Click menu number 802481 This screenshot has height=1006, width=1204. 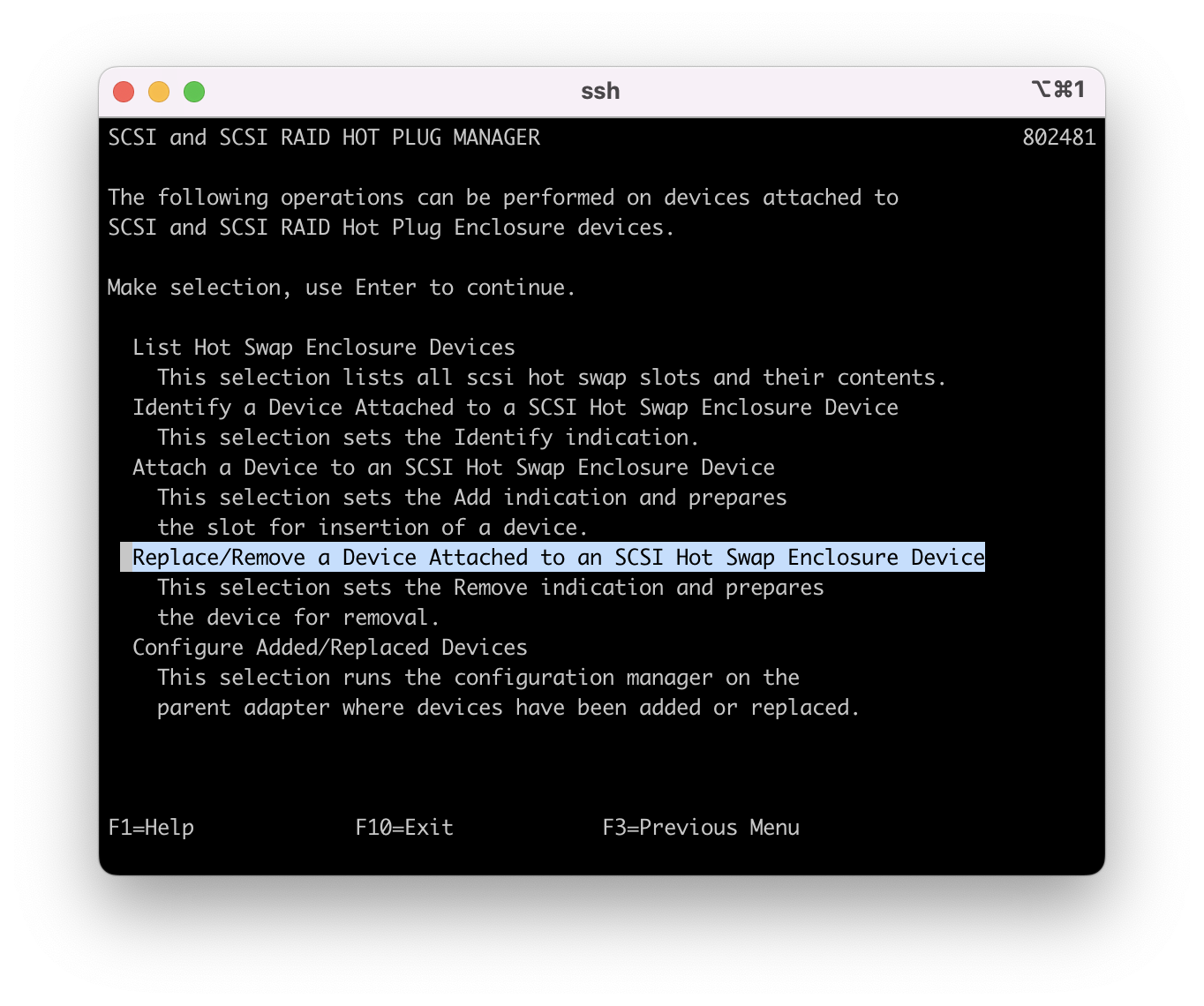click(x=1059, y=138)
